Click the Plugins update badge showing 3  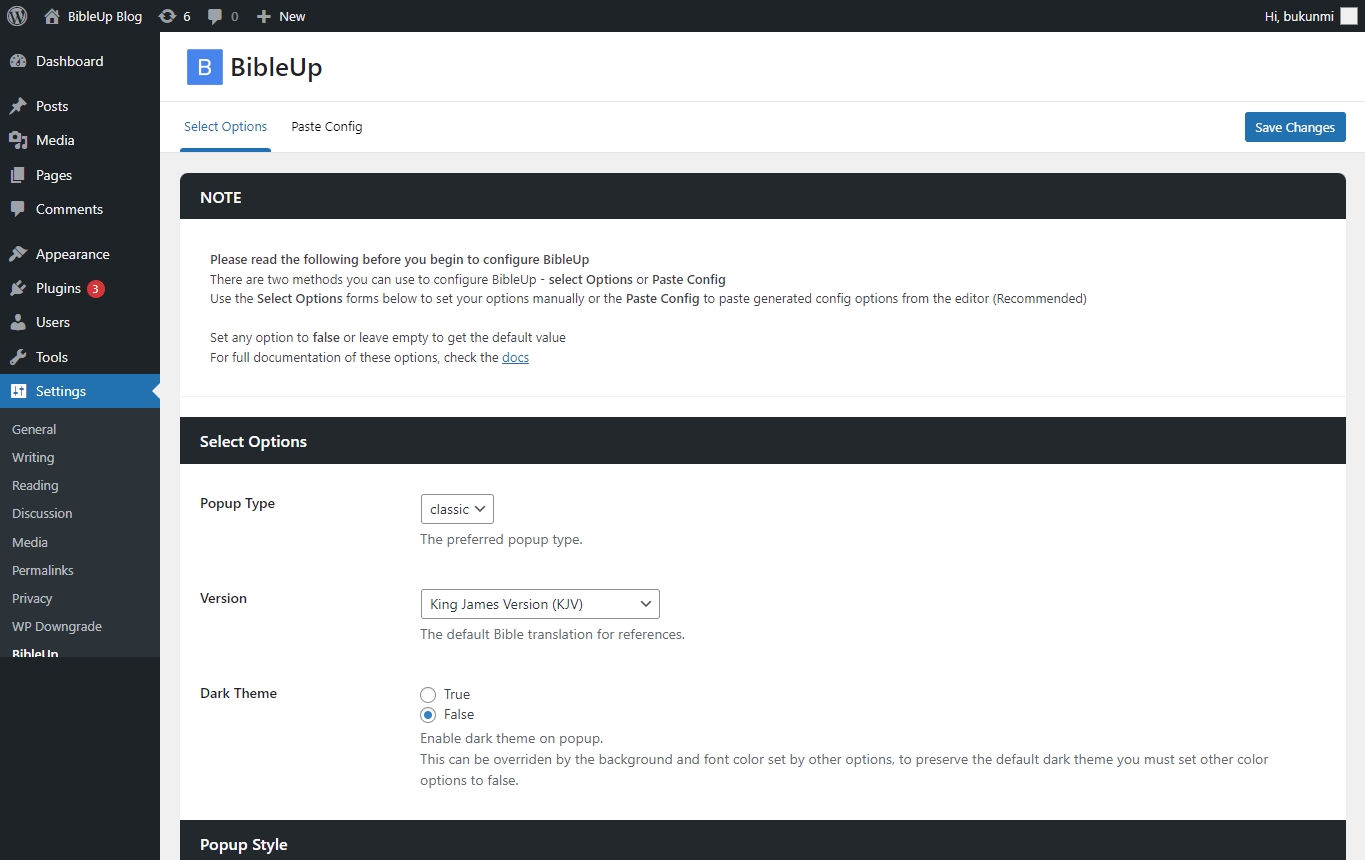point(95,289)
